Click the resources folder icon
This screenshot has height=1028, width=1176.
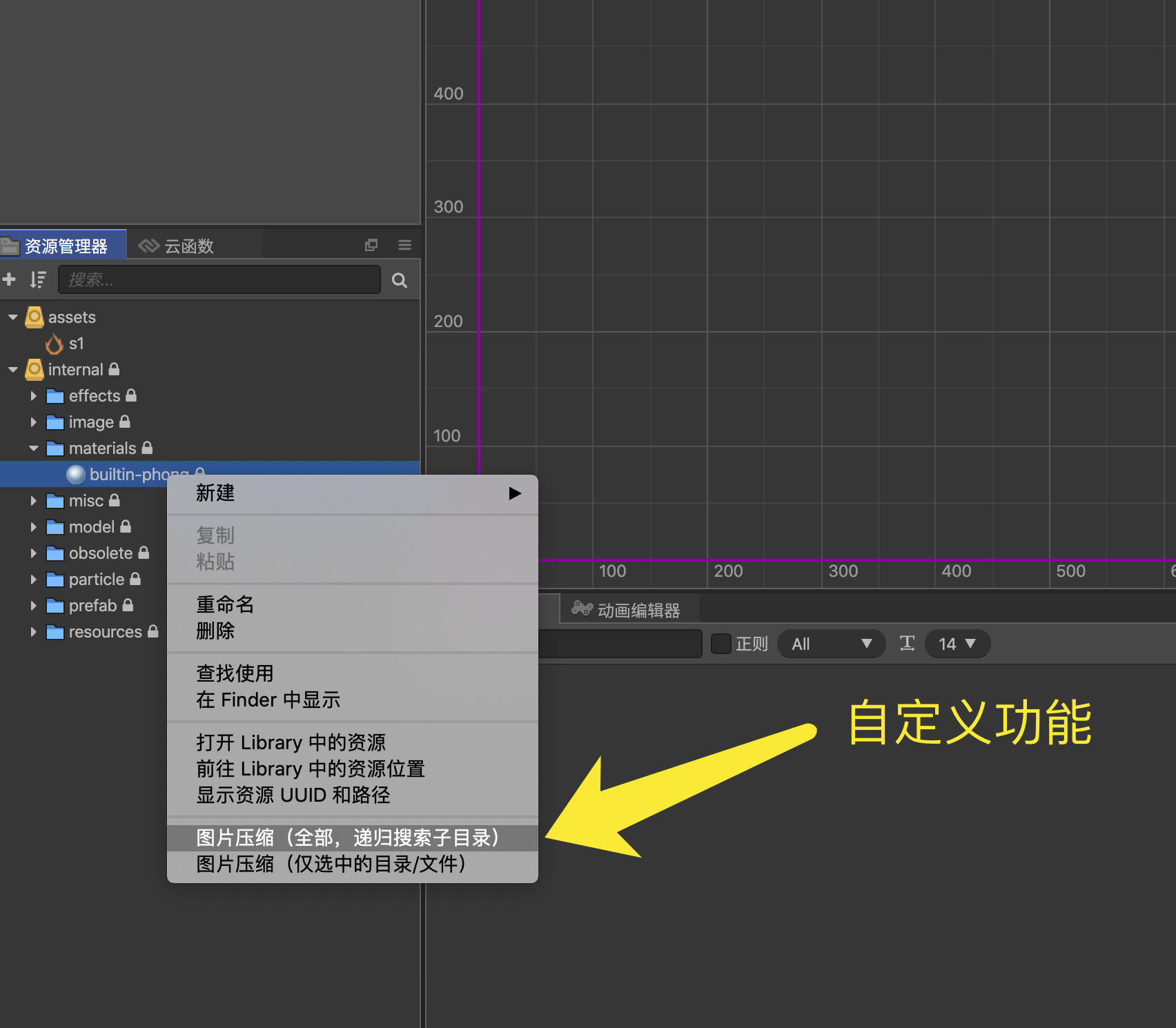click(55, 632)
